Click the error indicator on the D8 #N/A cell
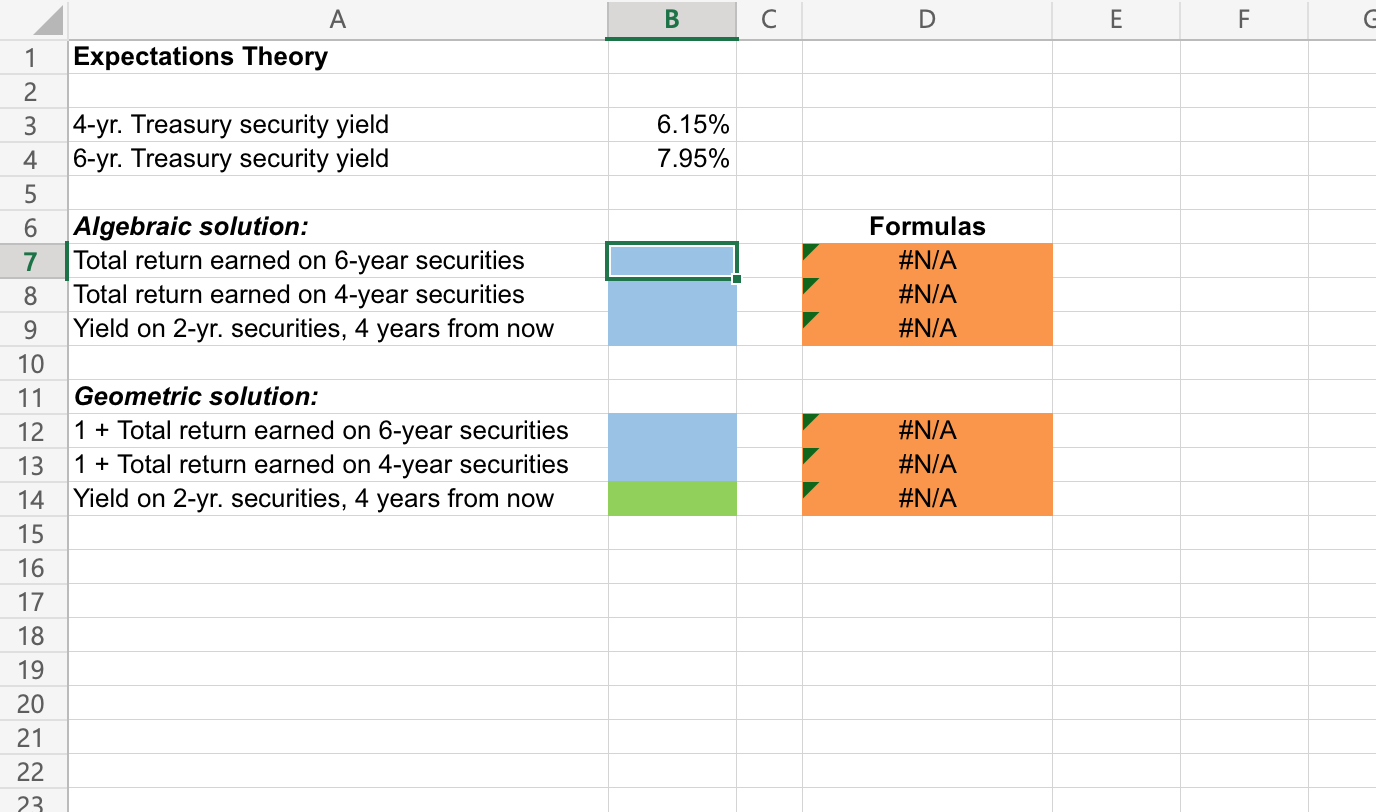This screenshot has width=1376, height=812. pos(808,285)
